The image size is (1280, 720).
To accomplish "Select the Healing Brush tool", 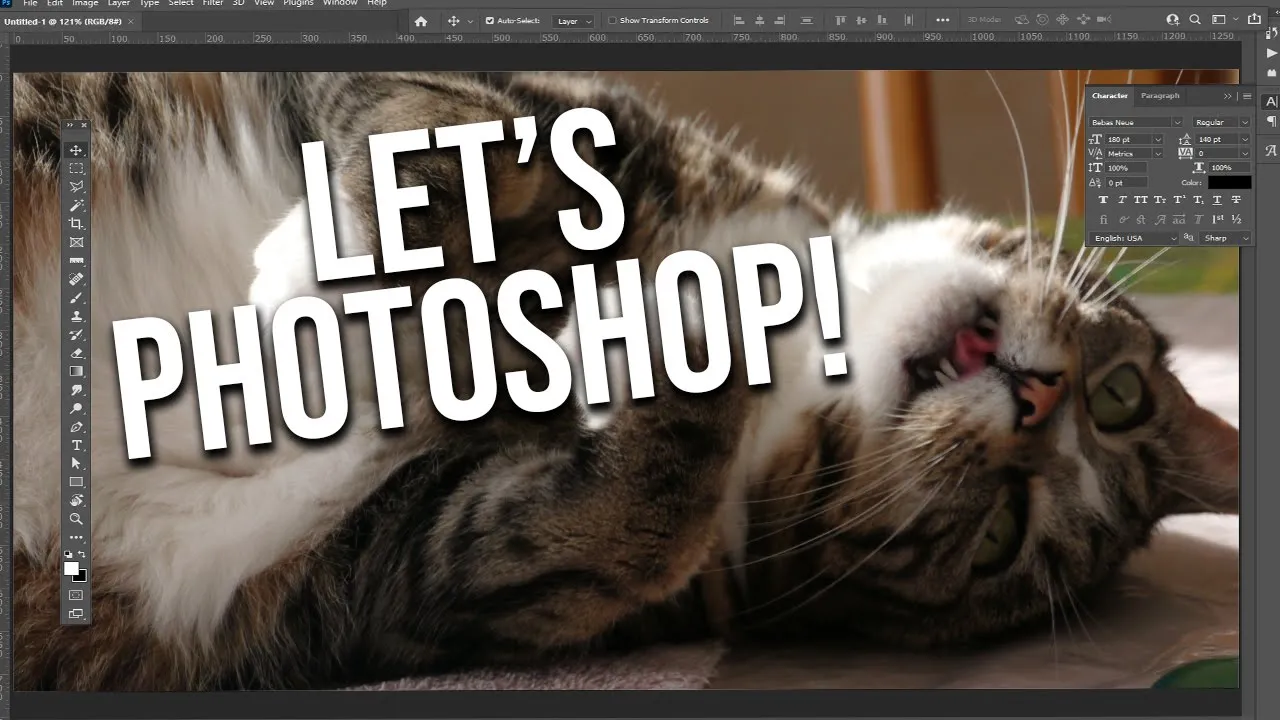I will [x=76, y=279].
